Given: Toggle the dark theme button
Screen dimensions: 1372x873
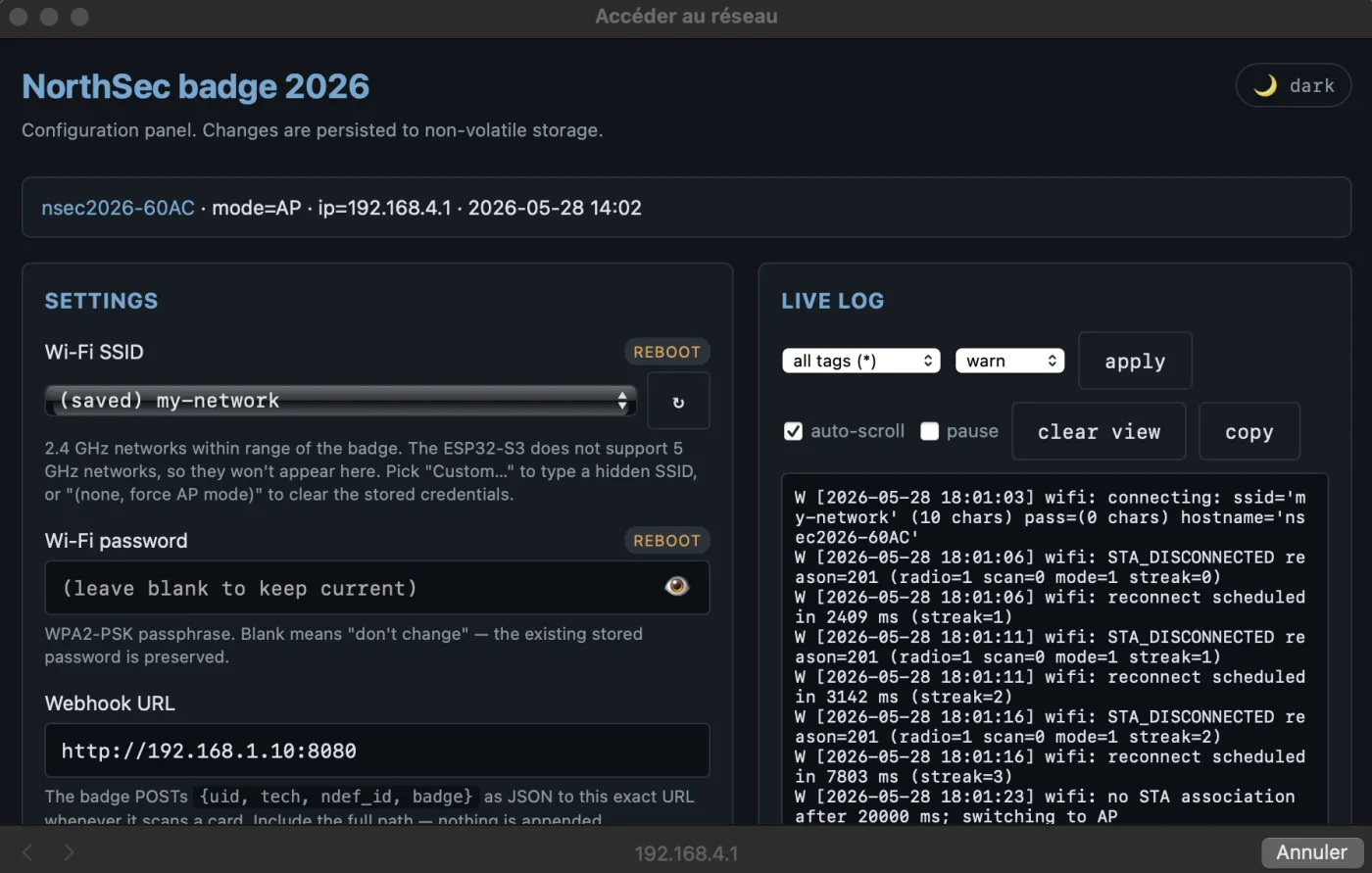Looking at the screenshot, I should [1294, 86].
